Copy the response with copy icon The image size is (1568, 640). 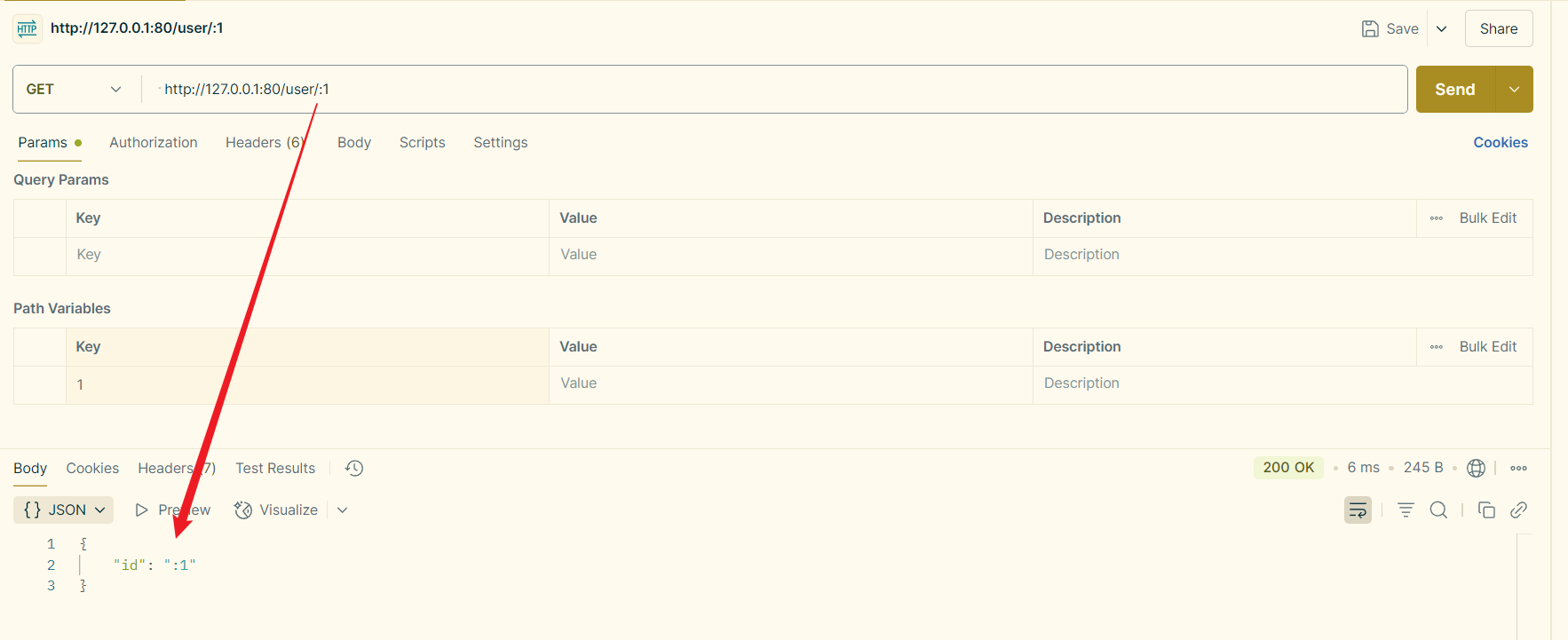[1486, 510]
